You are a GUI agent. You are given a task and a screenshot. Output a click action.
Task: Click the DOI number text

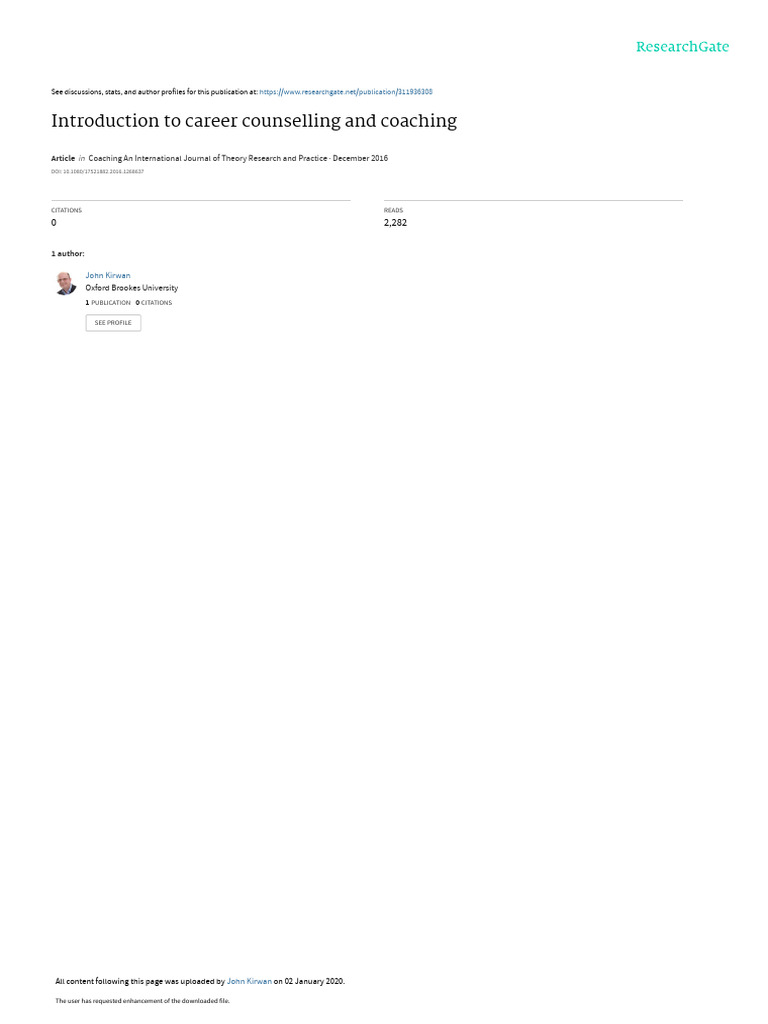(97, 172)
